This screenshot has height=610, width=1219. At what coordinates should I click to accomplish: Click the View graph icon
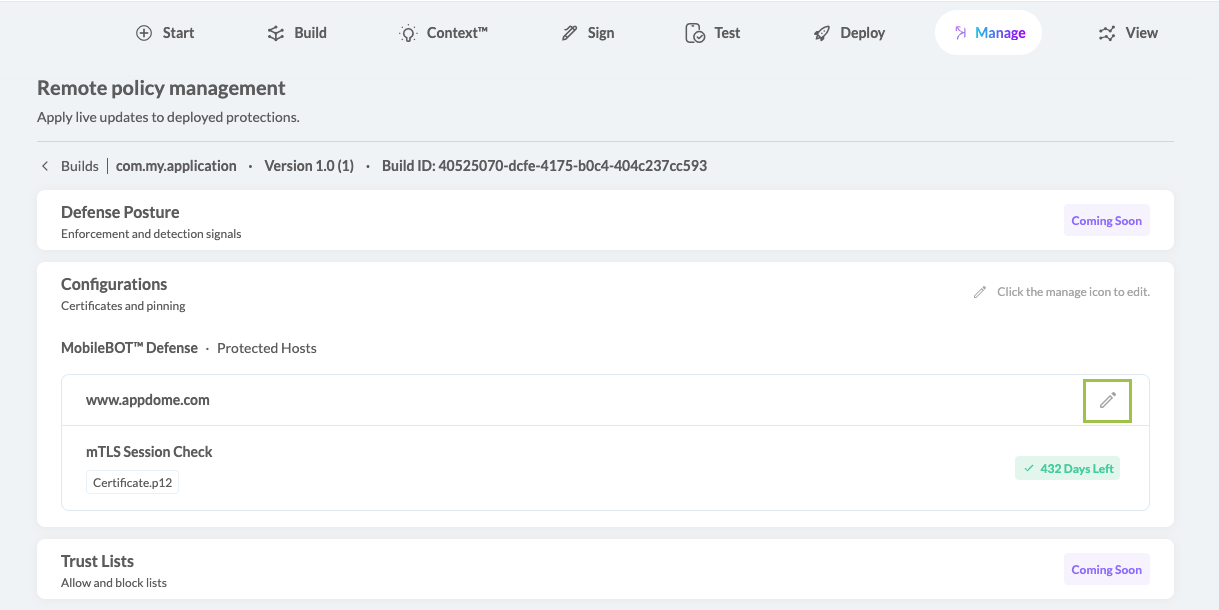coord(1107,33)
